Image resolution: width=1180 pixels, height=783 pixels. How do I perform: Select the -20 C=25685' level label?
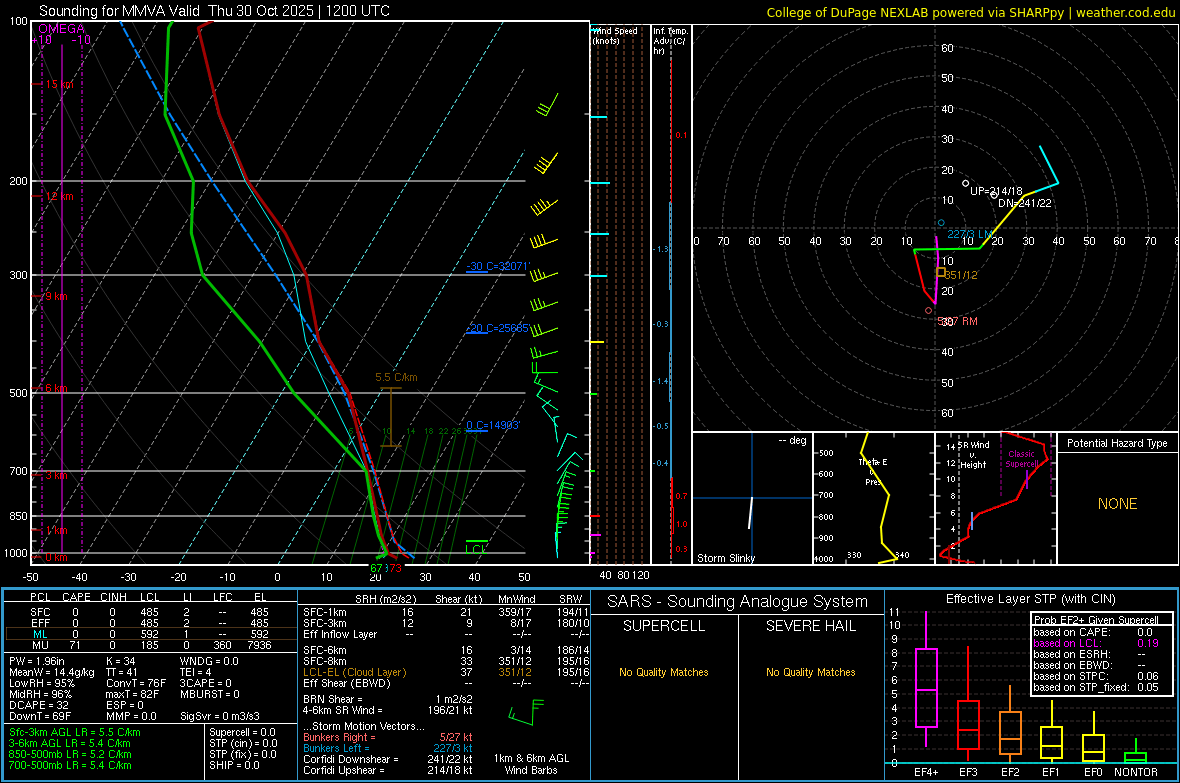498,328
